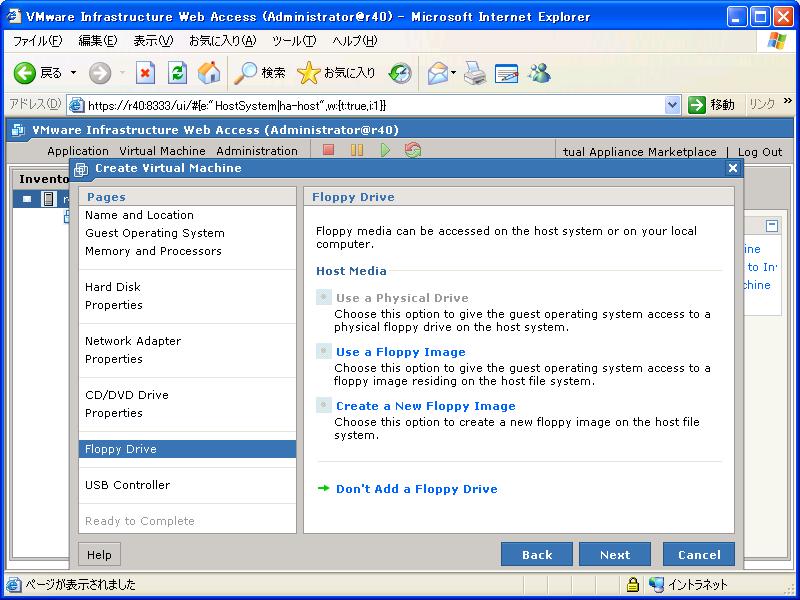The image size is (800, 600).
Task: Go to the Name and Location page
Action: (x=139, y=215)
